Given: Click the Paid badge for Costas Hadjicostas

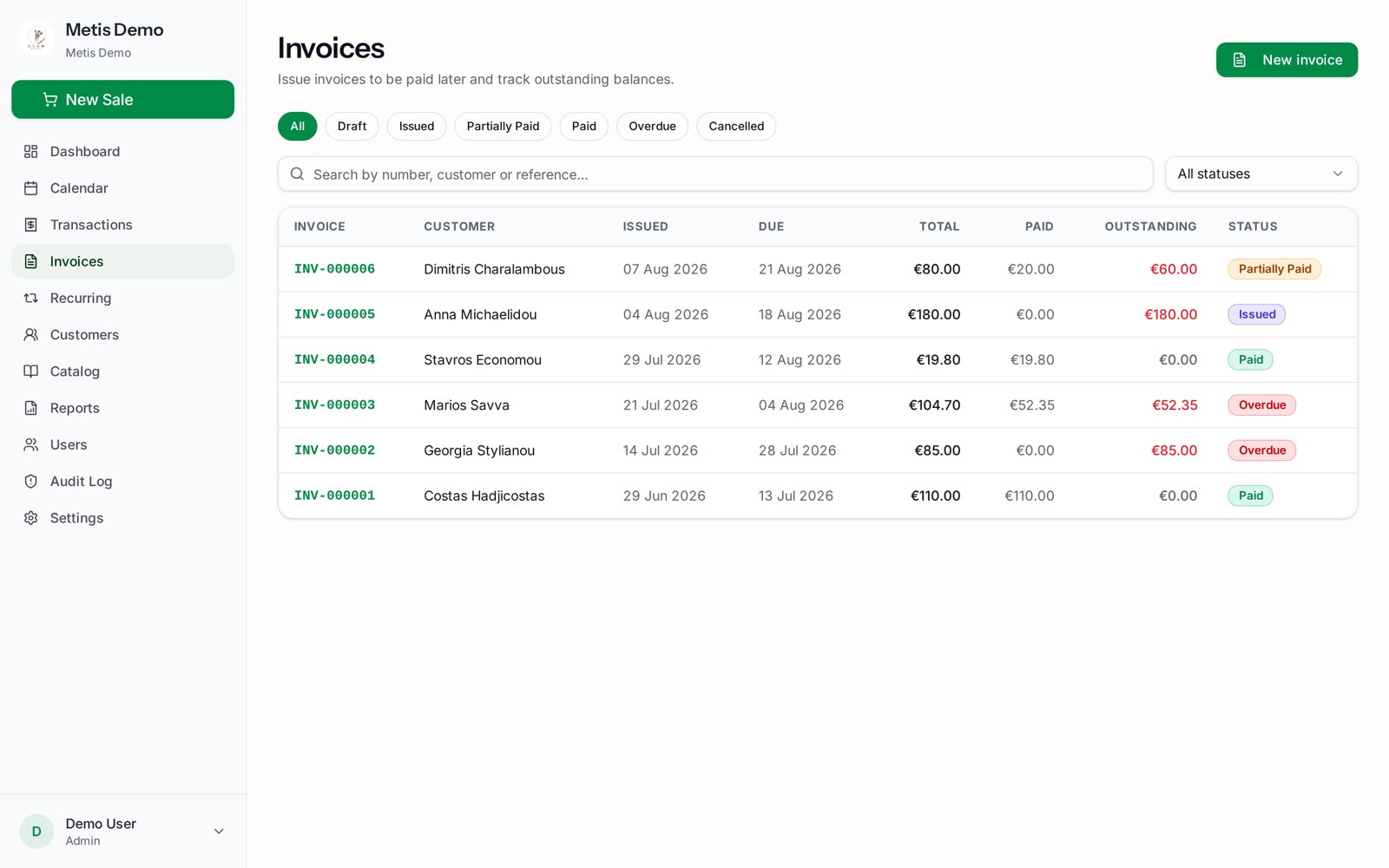Looking at the screenshot, I should [x=1250, y=496].
